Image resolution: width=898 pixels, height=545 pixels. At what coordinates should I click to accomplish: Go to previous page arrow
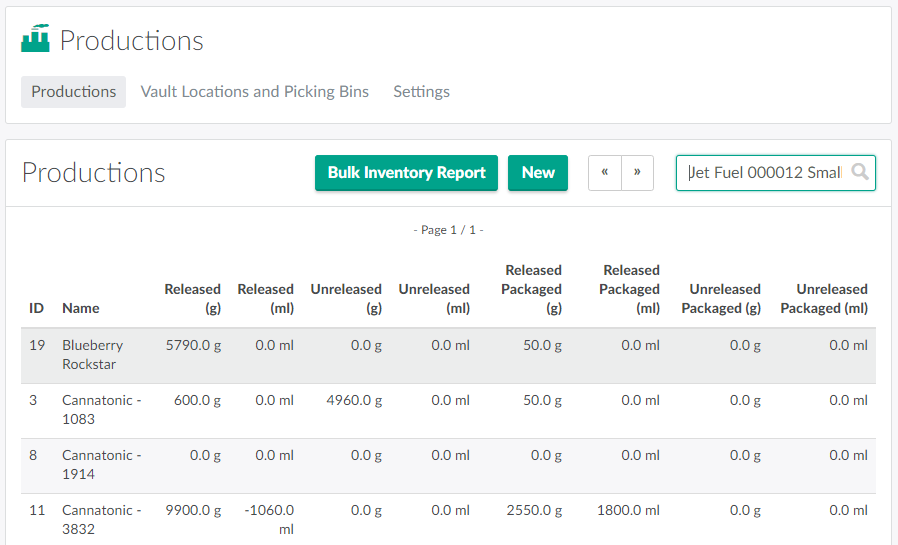pyautogui.click(x=605, y=172)
